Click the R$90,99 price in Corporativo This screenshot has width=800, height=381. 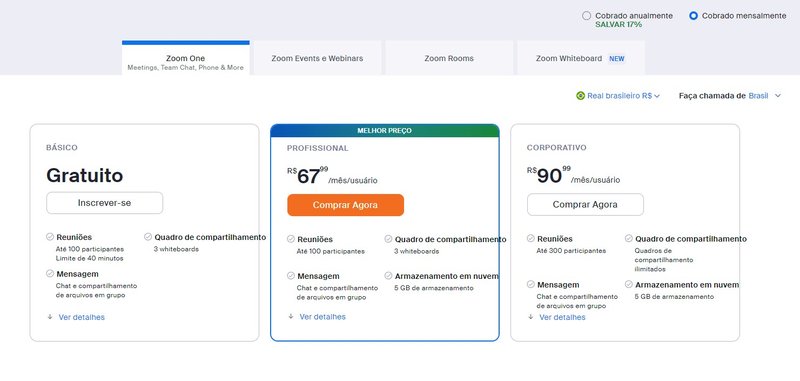click(x=549, y=175)
